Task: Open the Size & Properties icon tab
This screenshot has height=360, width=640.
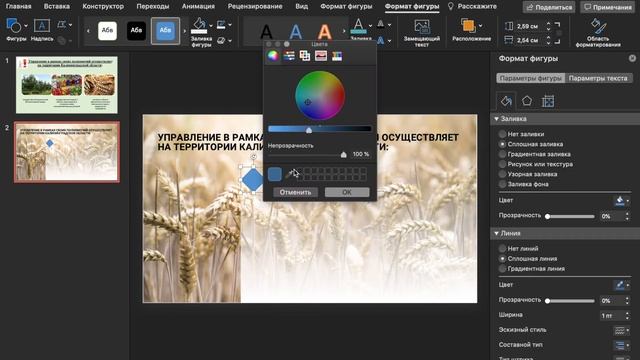Action: (548, 101)
